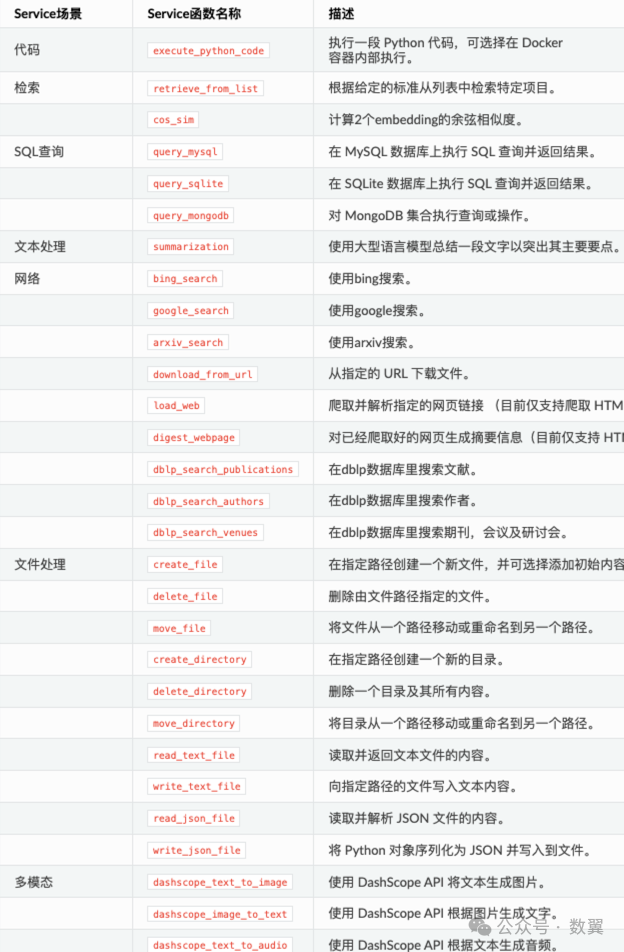
Task: Click the execute_python_code function name
Action: click(208, 50)
